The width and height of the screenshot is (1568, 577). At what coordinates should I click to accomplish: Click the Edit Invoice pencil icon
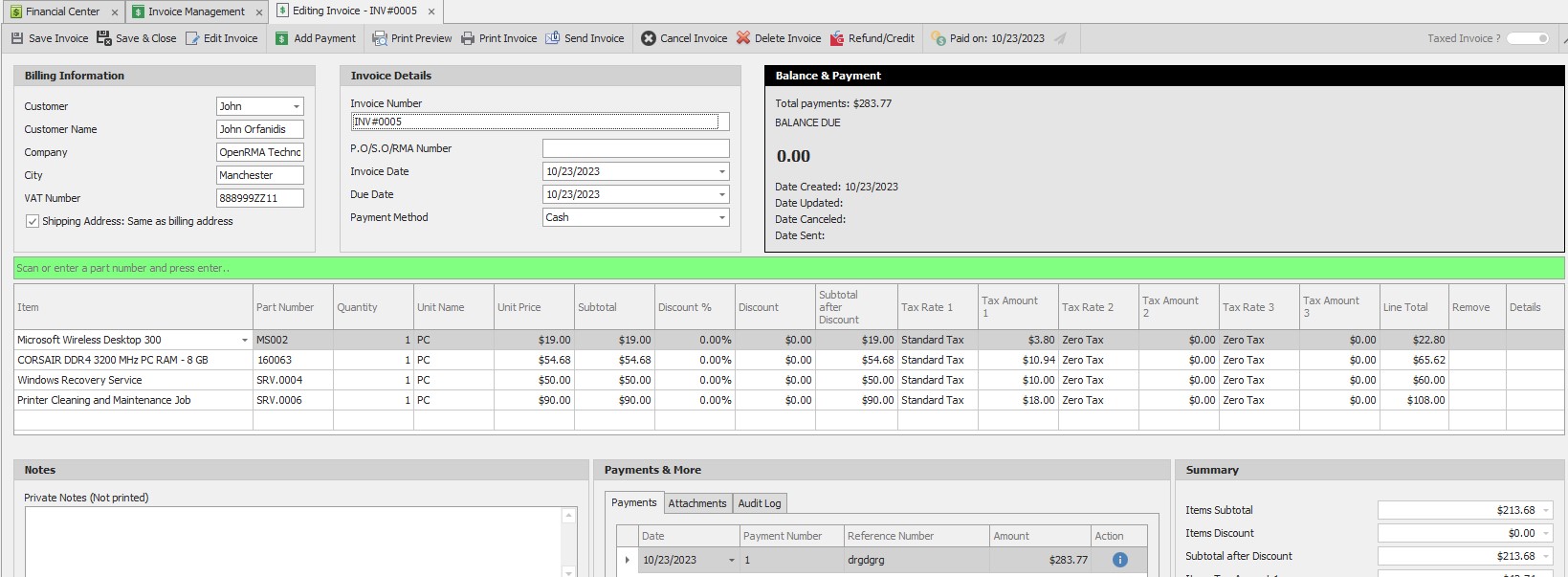[x=192, y=38]
